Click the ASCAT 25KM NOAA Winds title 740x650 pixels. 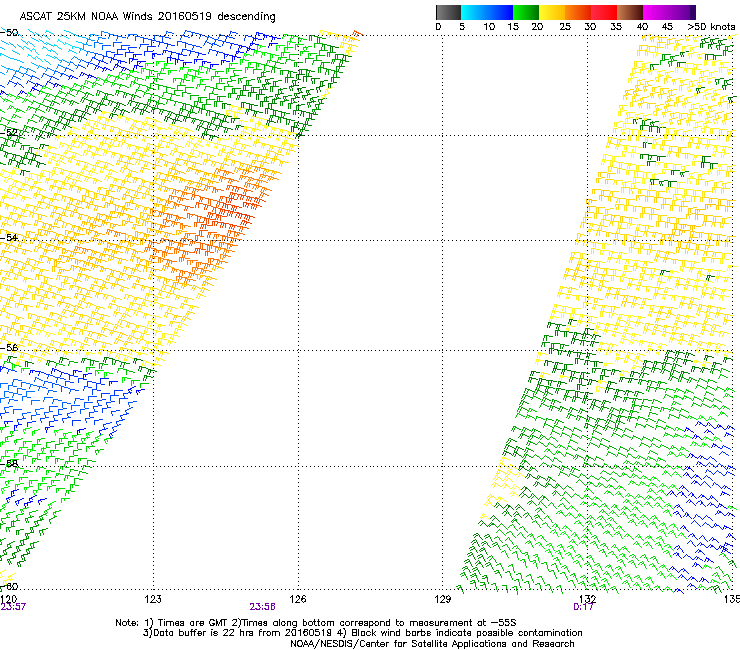tap(148, 17)
